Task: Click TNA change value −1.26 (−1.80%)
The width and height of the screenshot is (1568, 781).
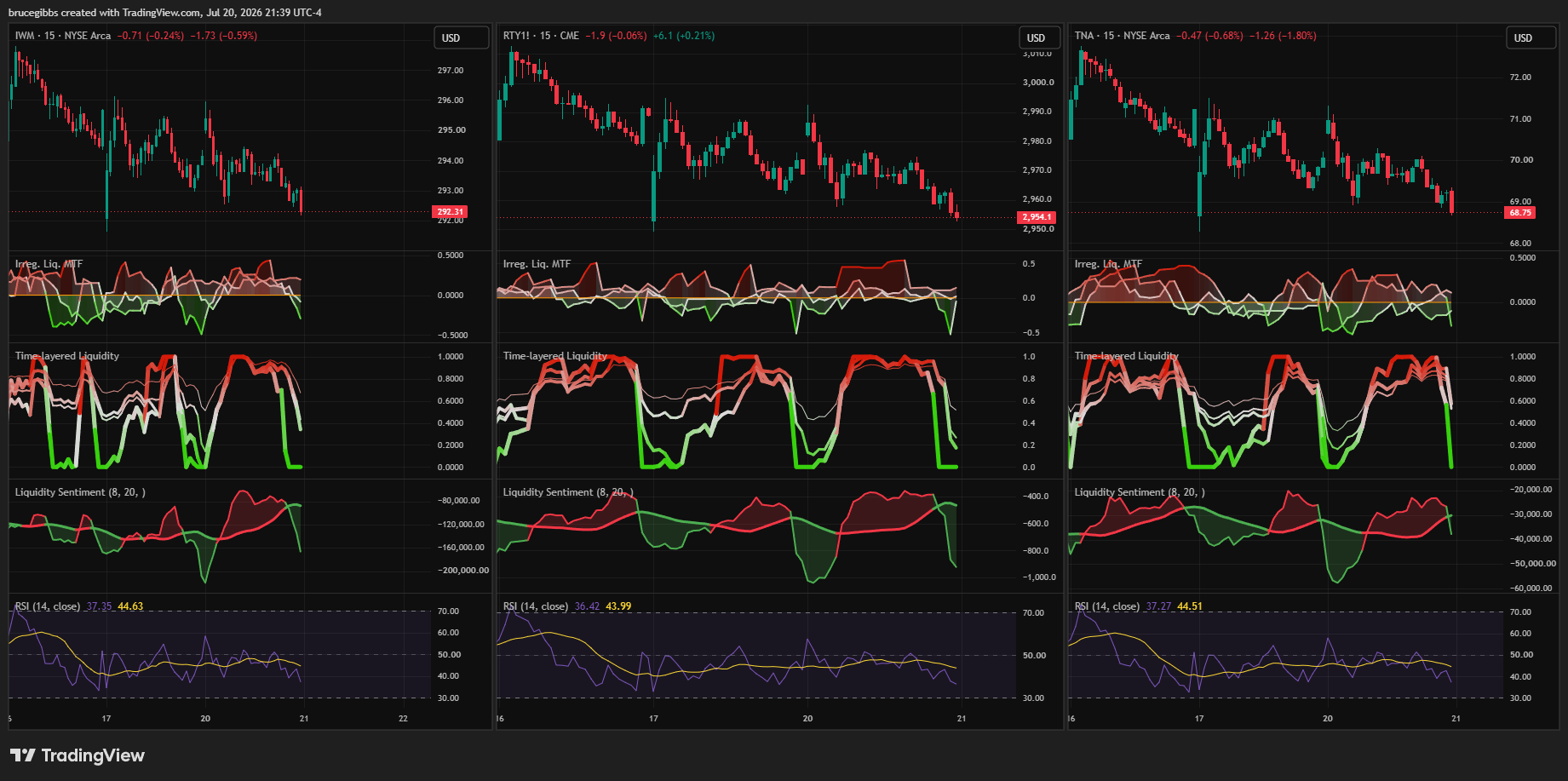Action: [x=1283, y=36]
